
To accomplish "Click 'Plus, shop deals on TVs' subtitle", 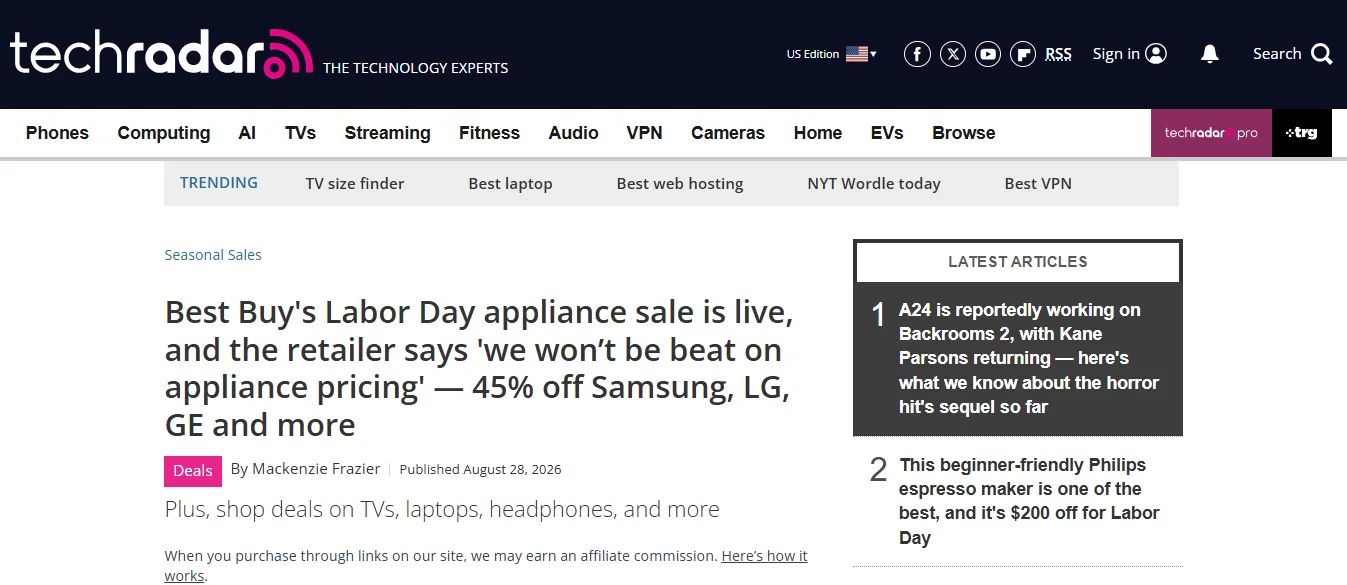I will pyautogui.click(x=442, y=509).
